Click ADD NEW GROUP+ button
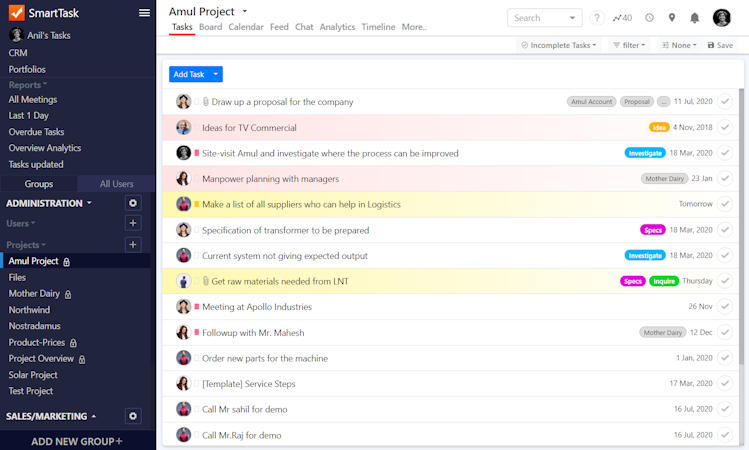This screenshot has width=749, height=450. [77, 441]
